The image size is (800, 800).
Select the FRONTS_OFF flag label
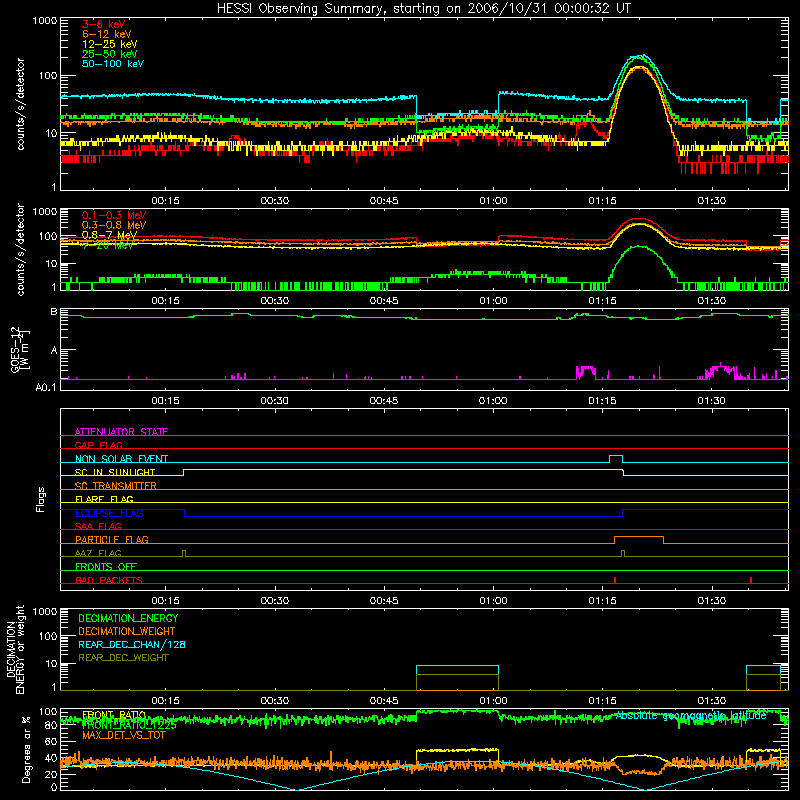(106, 566)
